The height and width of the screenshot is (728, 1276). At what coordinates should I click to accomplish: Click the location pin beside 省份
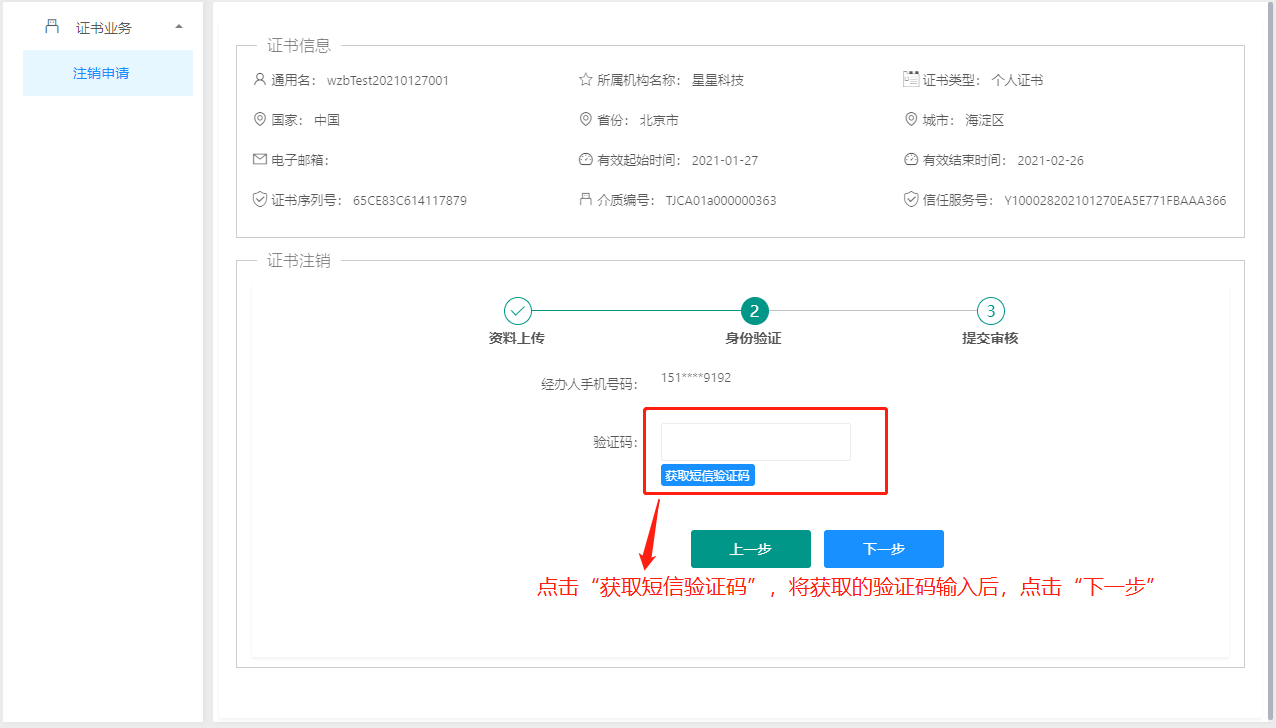pyautogui.click(x=586, y=119)
